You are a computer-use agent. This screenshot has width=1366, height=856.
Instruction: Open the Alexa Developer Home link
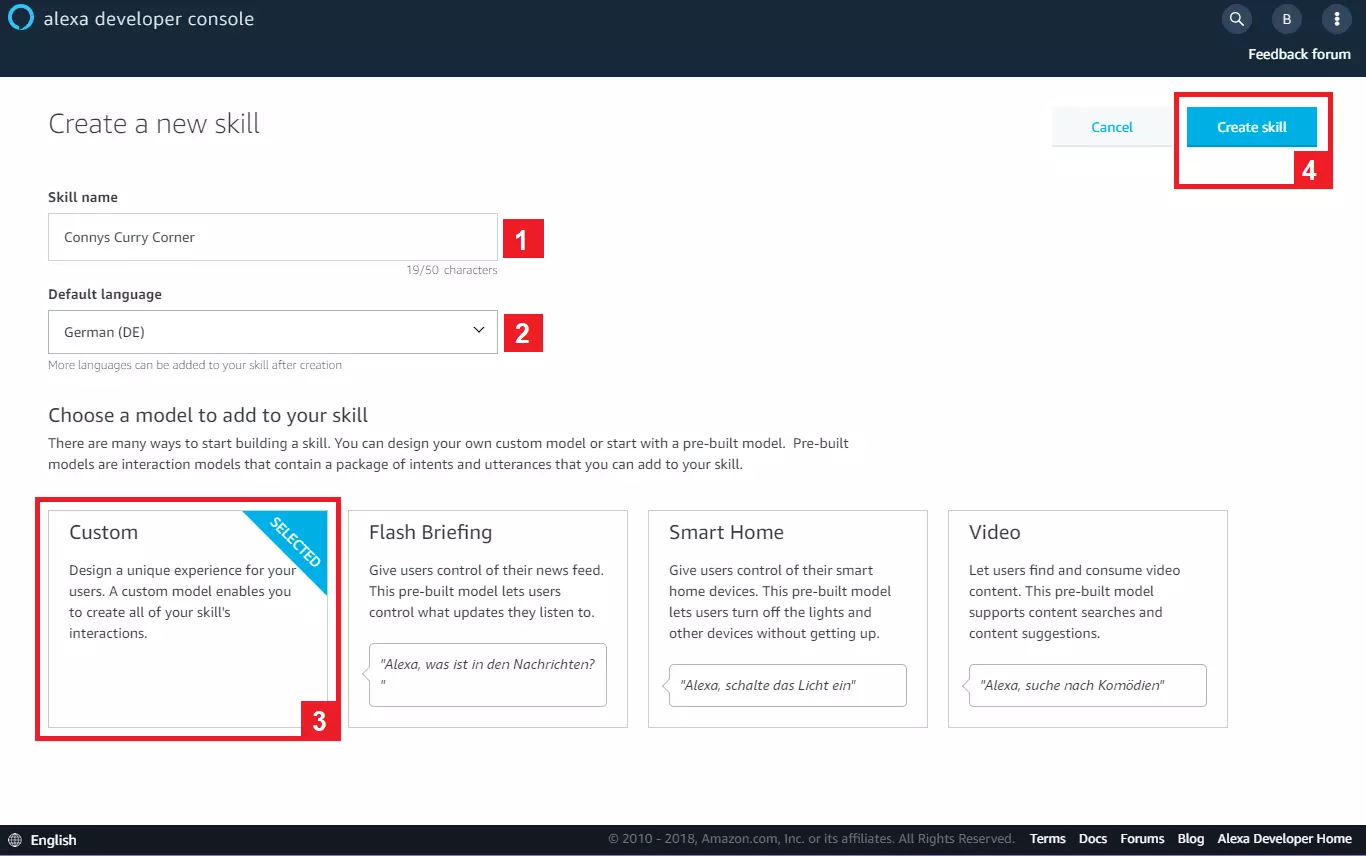1285,839
